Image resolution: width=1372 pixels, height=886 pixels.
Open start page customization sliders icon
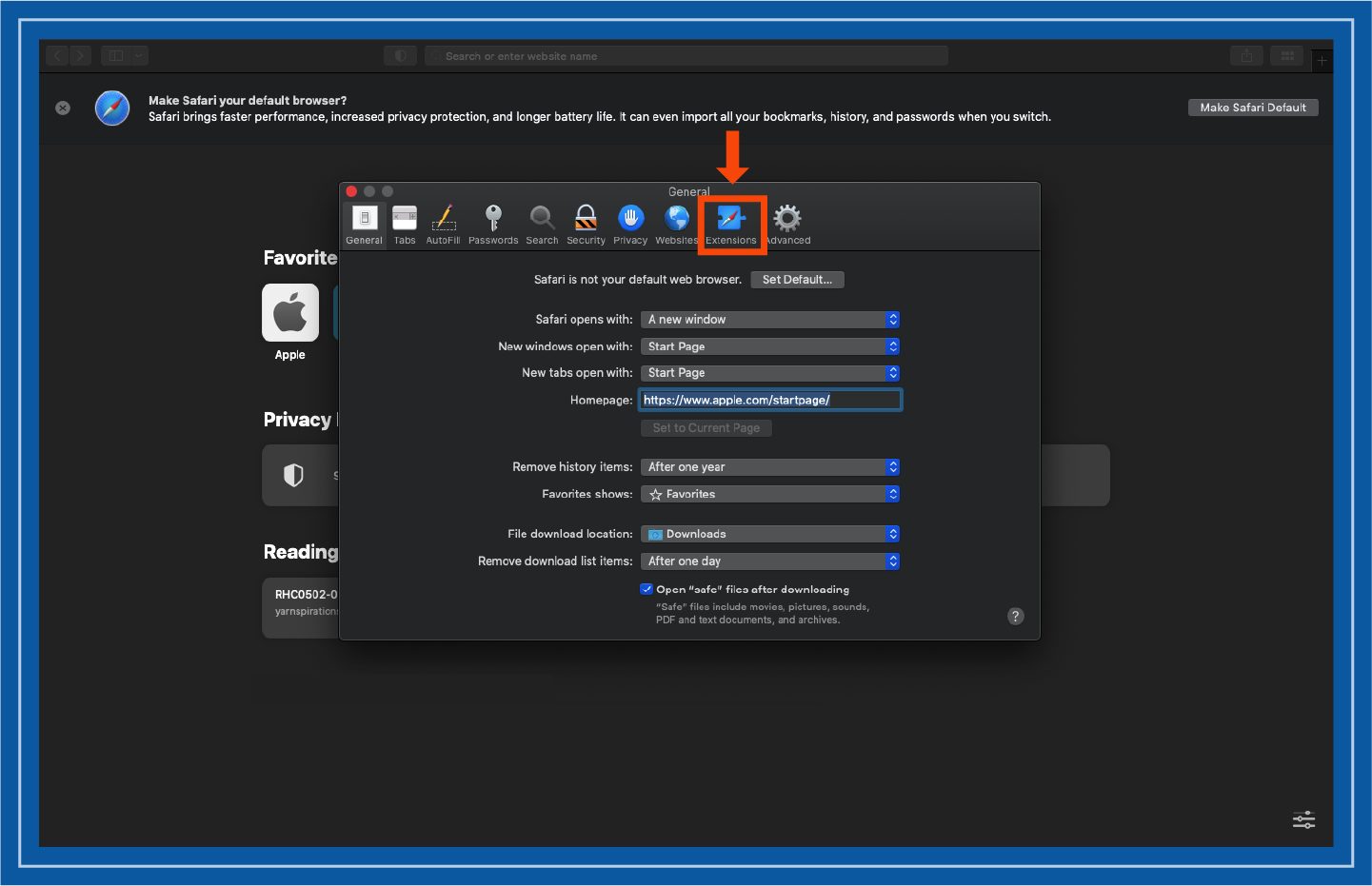1303,820
